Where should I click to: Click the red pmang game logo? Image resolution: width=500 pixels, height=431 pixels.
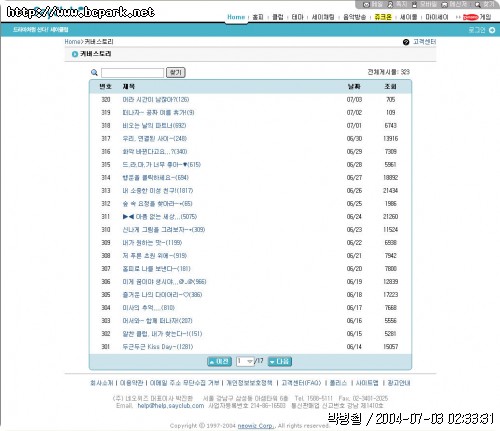point(470,17)
